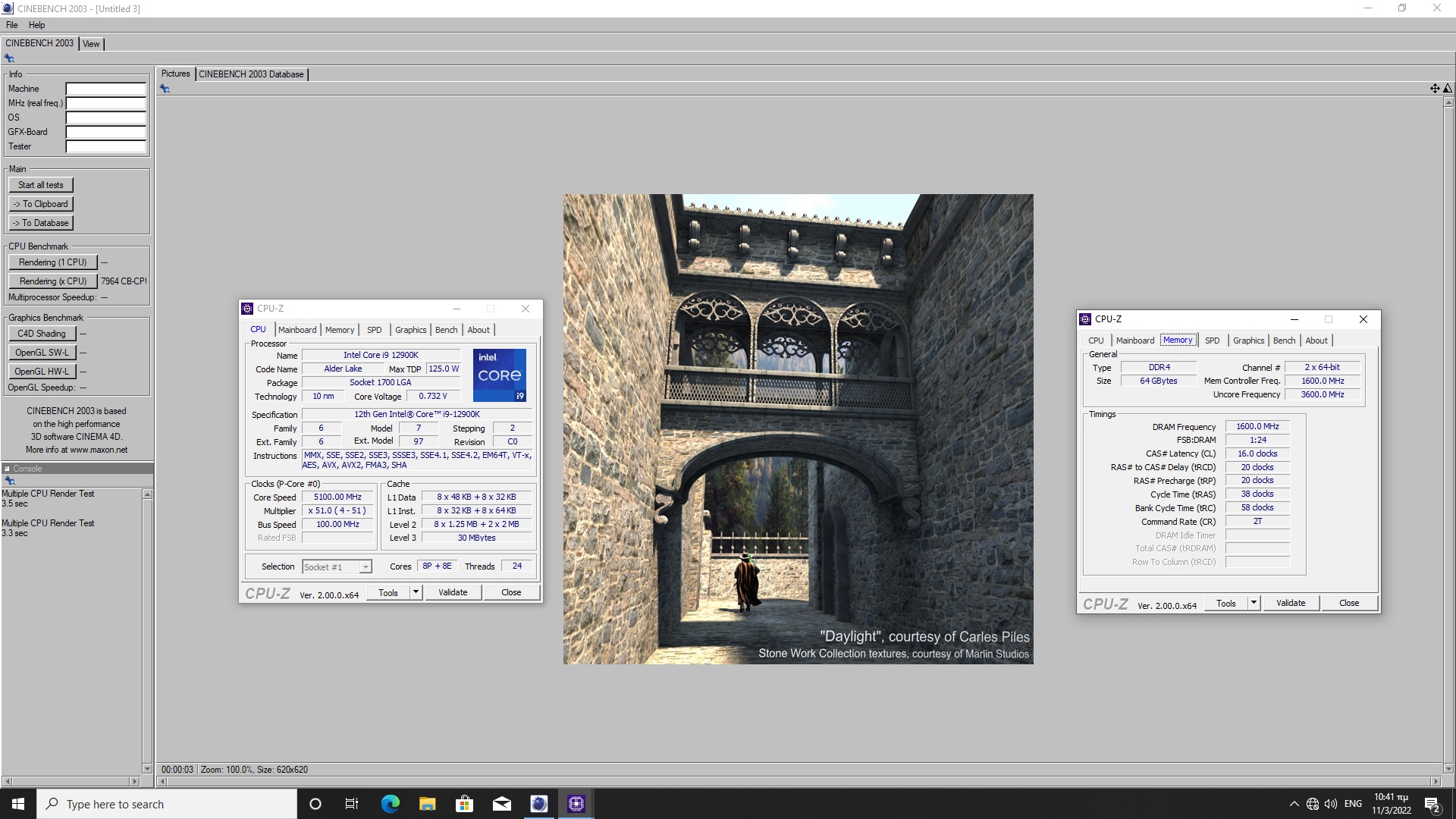This screenshot has height=819, width=1456.
Task: Click viewer horizontal scrollbar right arrow
Action: point(1435,781)
